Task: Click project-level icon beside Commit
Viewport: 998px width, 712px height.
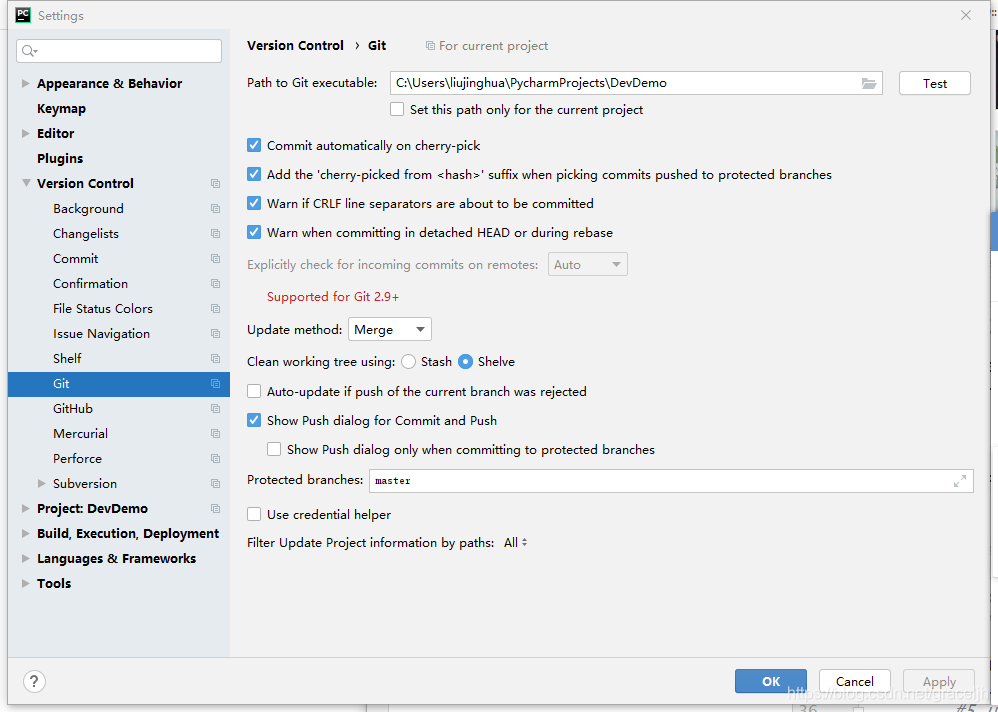Action: 215,258
